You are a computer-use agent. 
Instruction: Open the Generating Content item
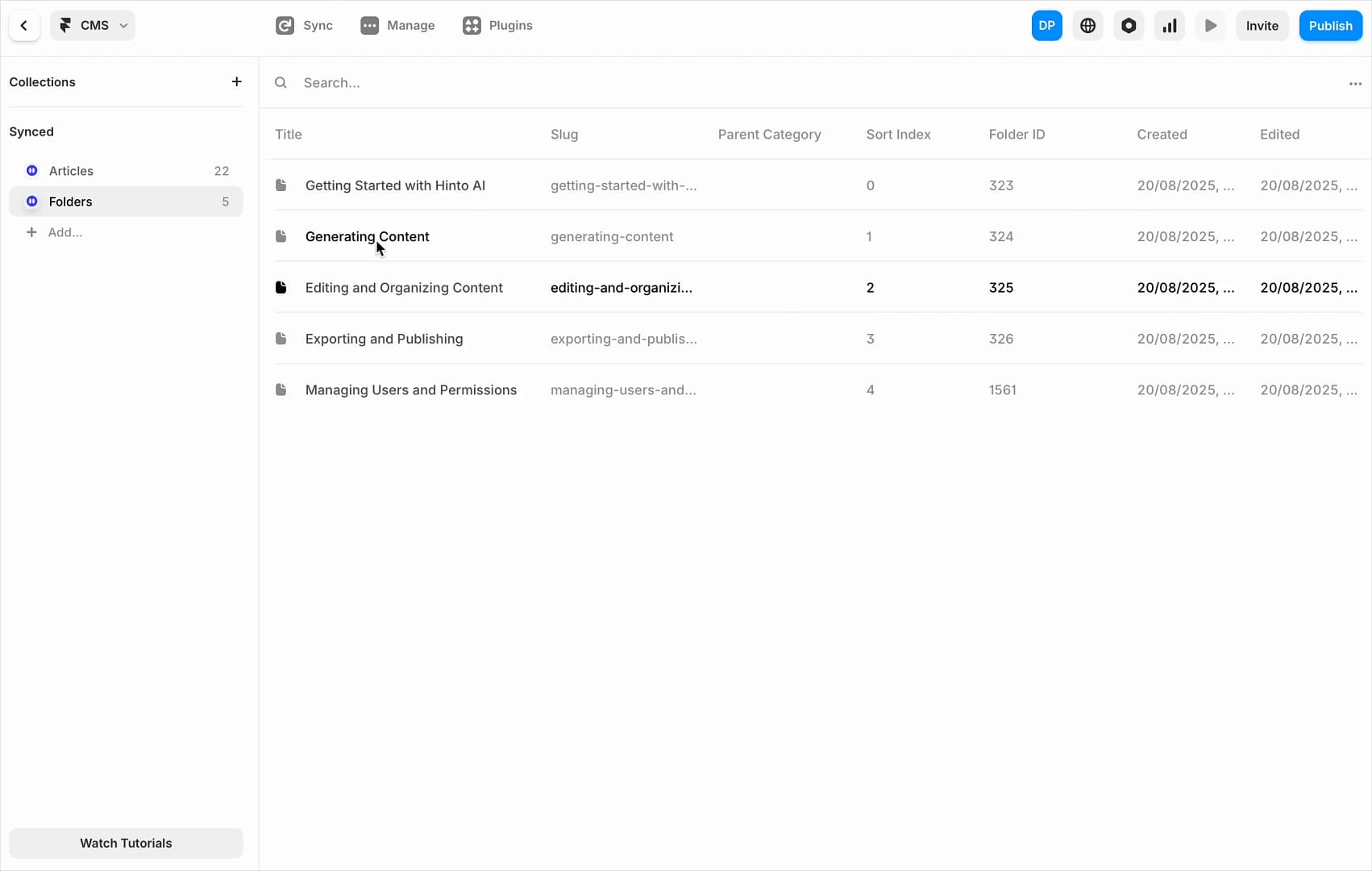tap(367, 236)
